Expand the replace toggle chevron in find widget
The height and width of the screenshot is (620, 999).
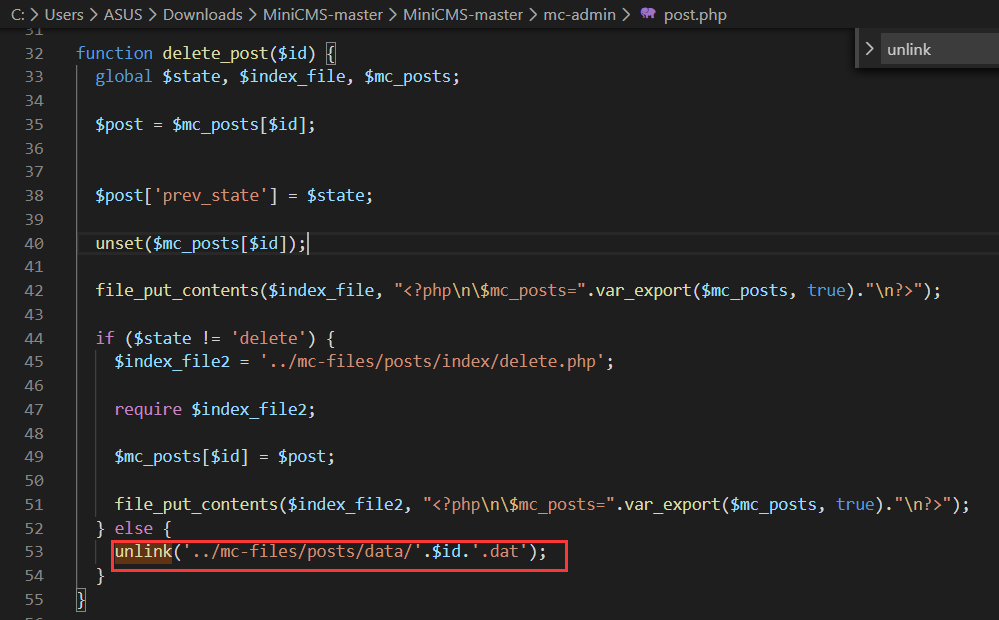[869, 49]
